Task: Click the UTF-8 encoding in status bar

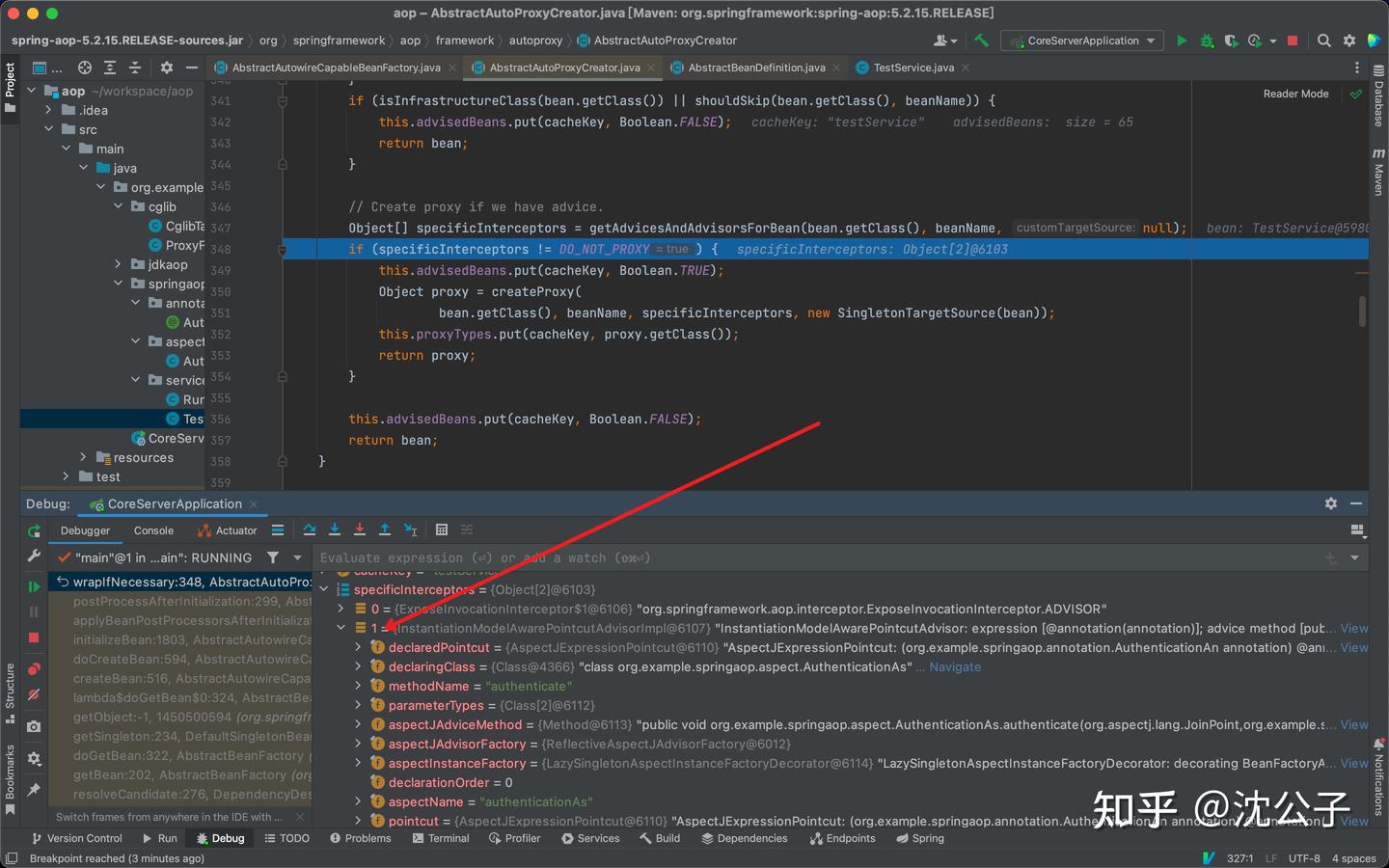Action: (x=1304, y=858)
